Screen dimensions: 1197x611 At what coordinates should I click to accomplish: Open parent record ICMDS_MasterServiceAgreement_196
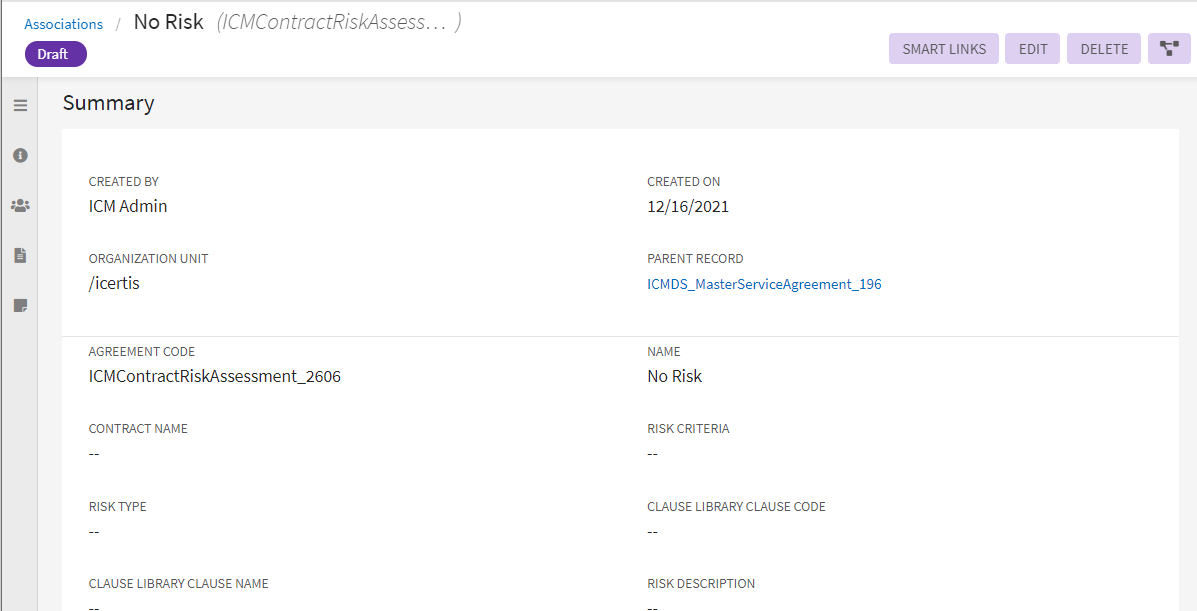coord(764,284)
